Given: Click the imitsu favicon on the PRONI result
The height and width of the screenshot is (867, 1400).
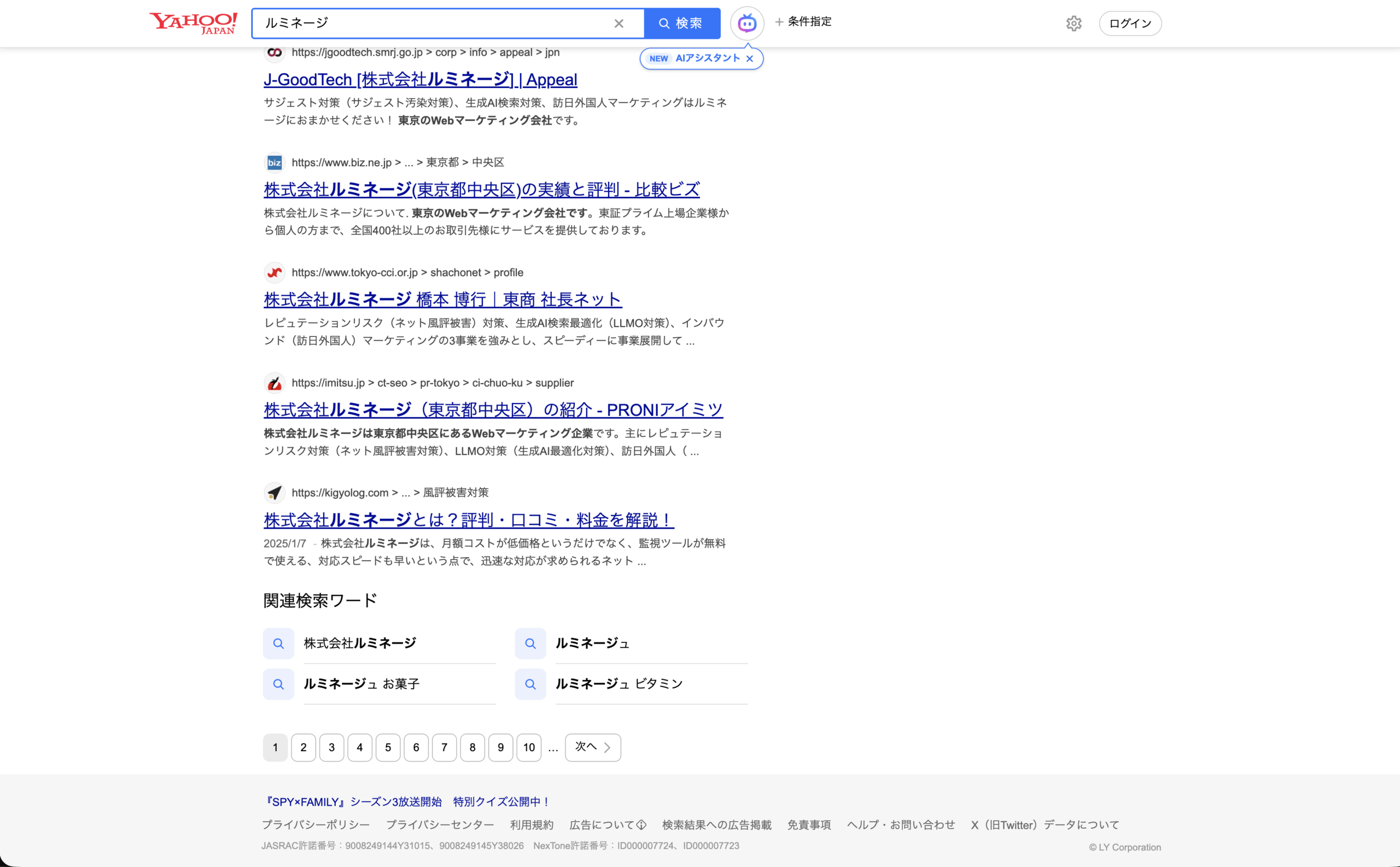Looking at the screenshot, I should click(x=275, y=383).
